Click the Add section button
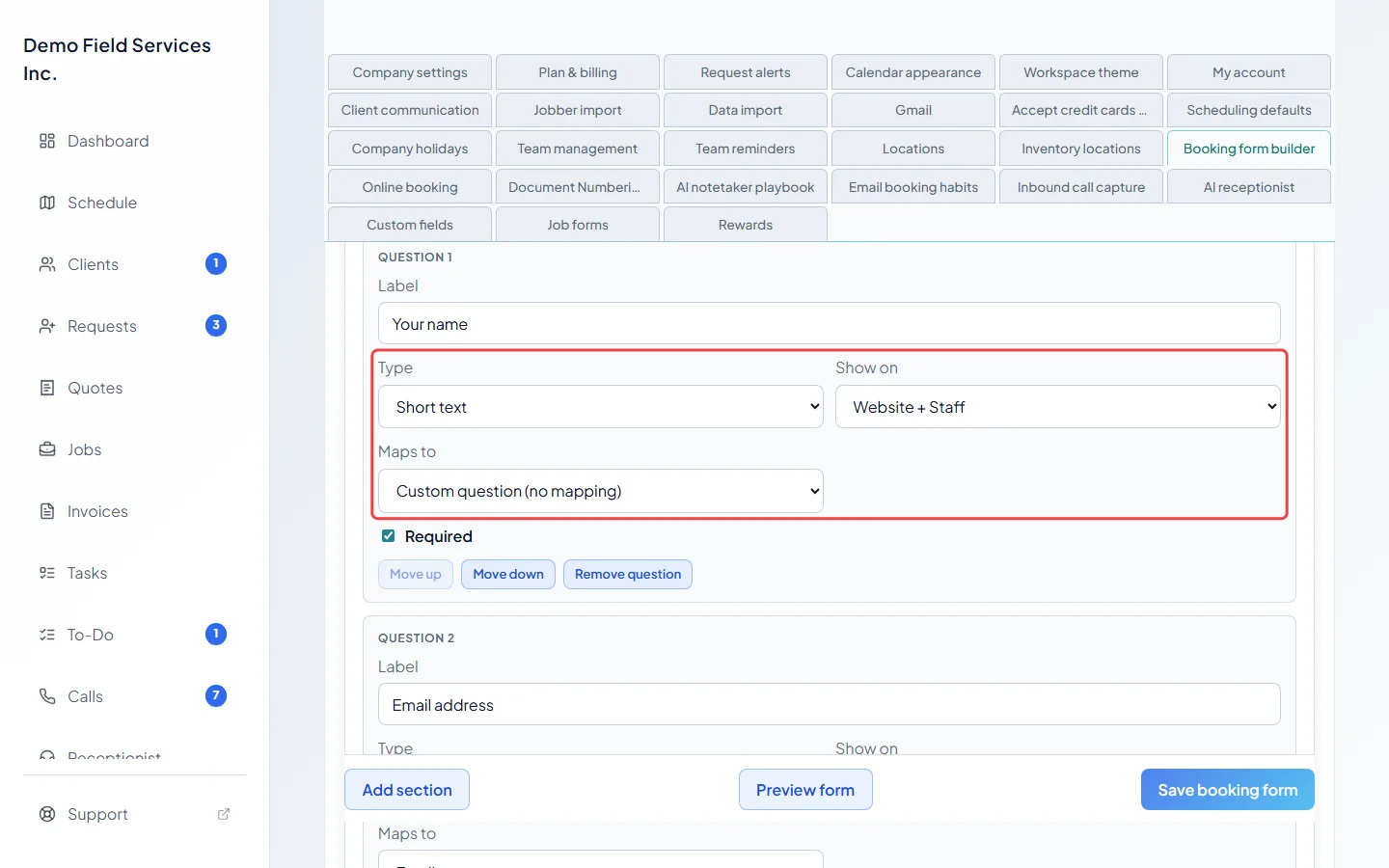Image resolution: width=1389 pixels, height=868 pixels. [407, 790]
